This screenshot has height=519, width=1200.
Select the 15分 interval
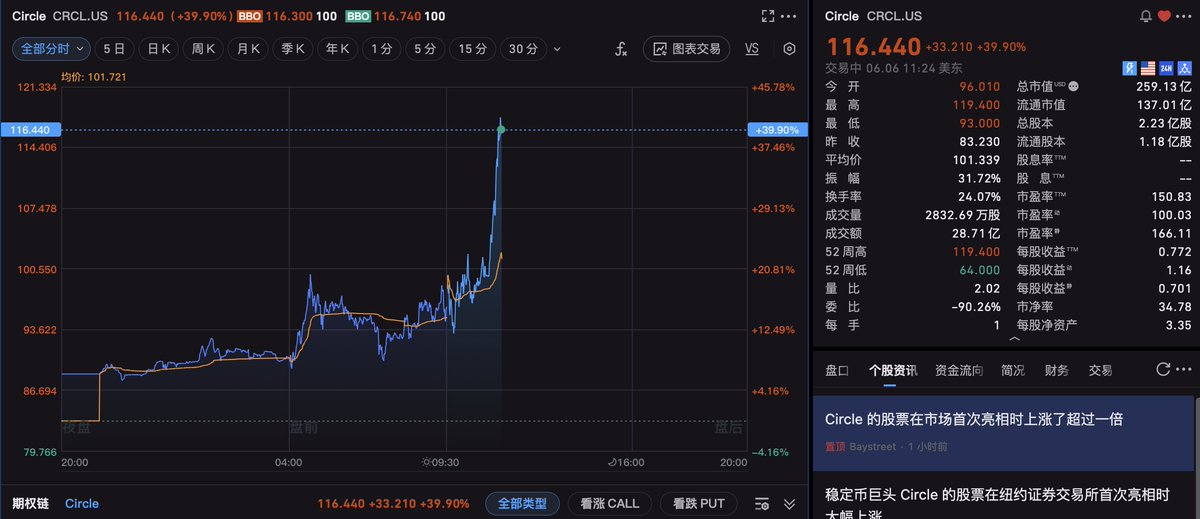(x=473, y=48)
